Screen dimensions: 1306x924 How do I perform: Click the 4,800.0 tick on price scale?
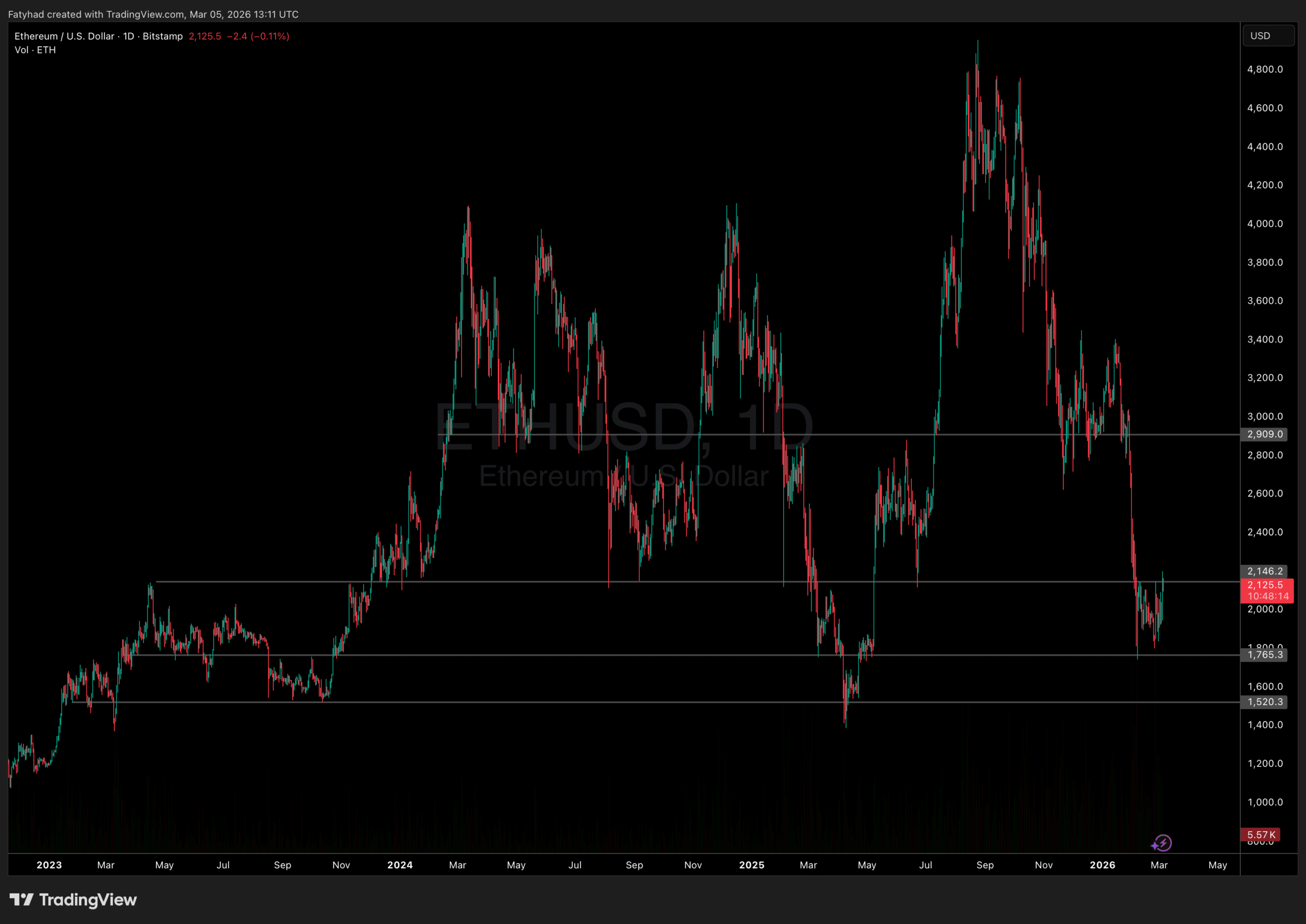point(1265,69)
